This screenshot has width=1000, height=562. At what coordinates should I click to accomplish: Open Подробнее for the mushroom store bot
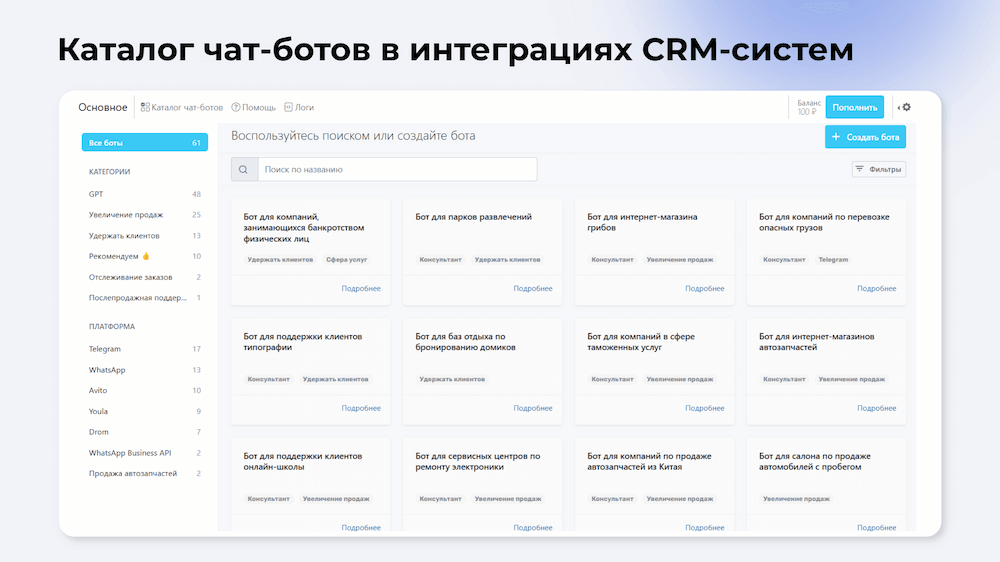(704, 289)
